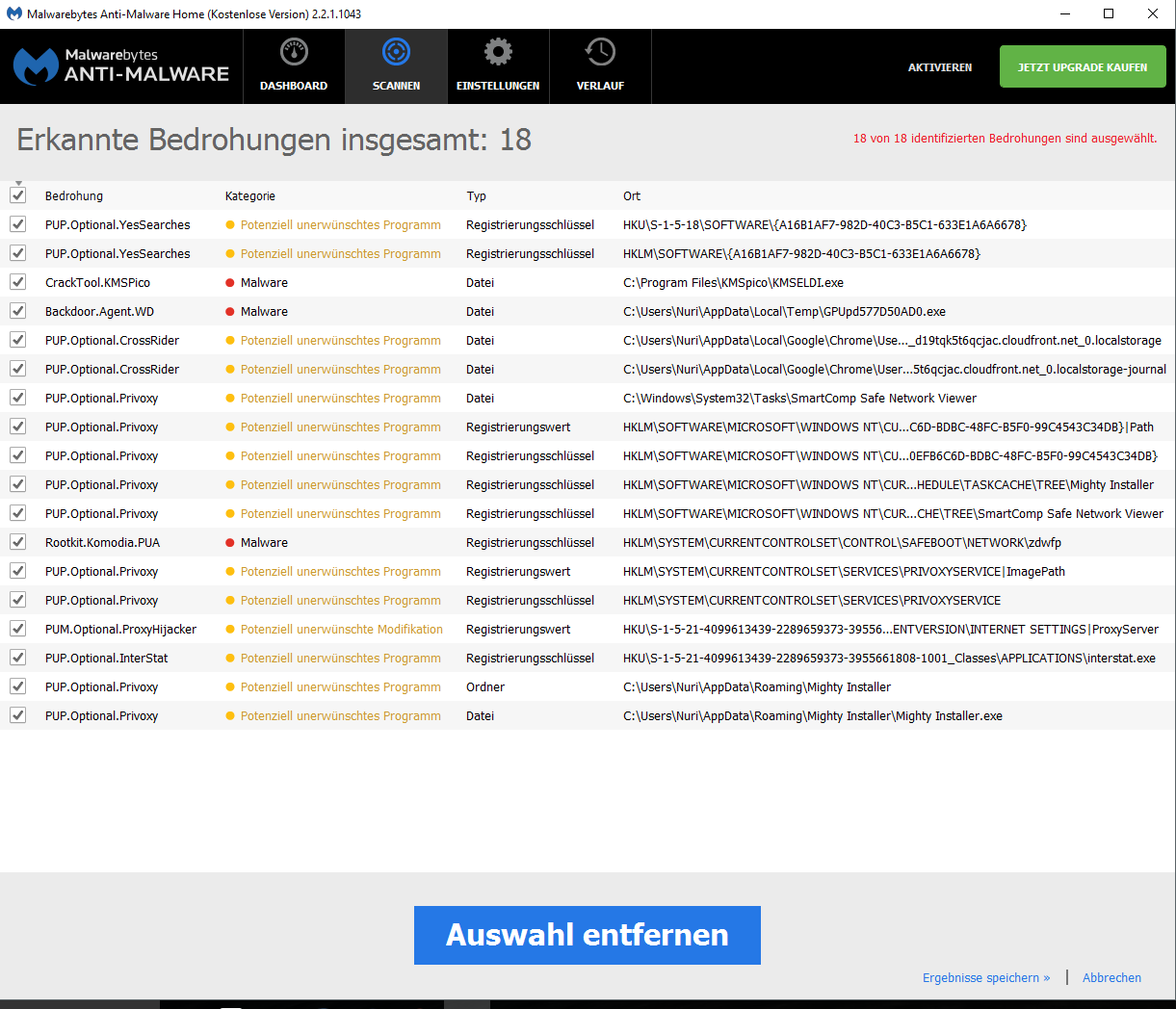Select the CrackTool.KMSPico threat name
The height and width of the screenshot is (1009, 1176).
pyautogui.click(x=97, y=282)
